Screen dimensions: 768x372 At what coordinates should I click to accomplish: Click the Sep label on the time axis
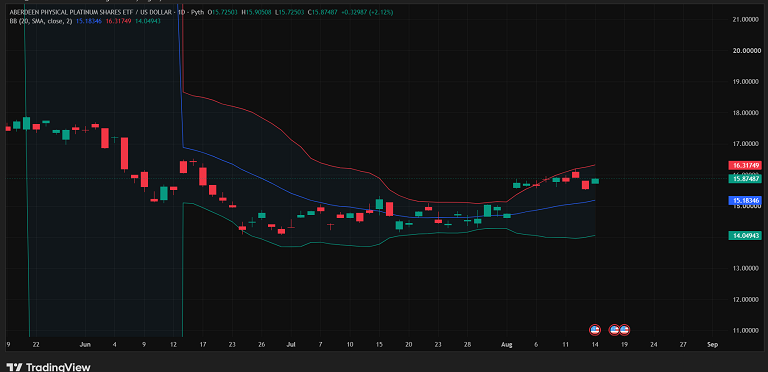coord(713,345)
